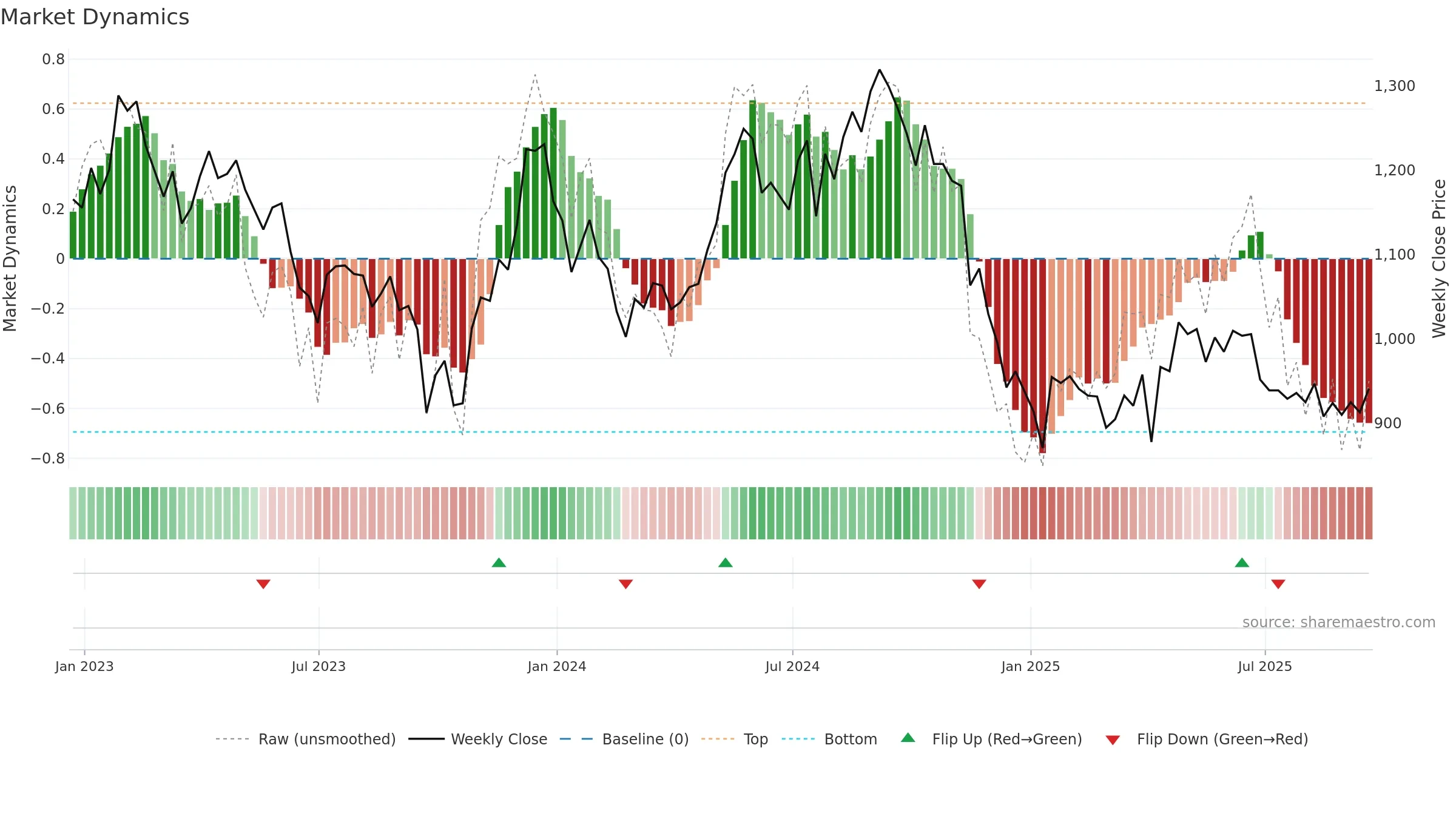Click the Jul 2023 x-axis label

[x=318, y=666]
